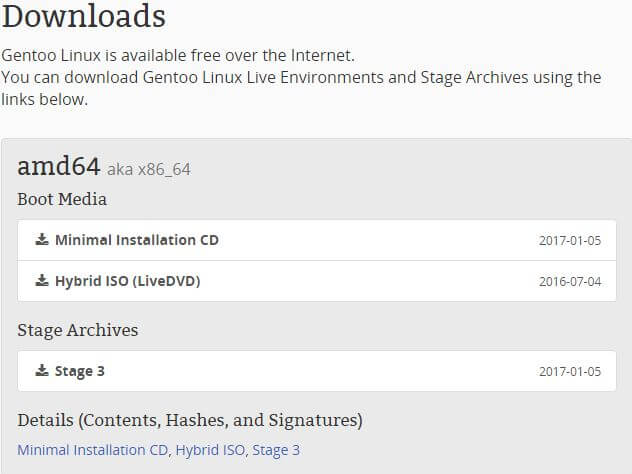Viewport: 632px width, 474px height.
Task: Click the download icon beside Minimal Installation CD
Action: [x=42, y=239]
